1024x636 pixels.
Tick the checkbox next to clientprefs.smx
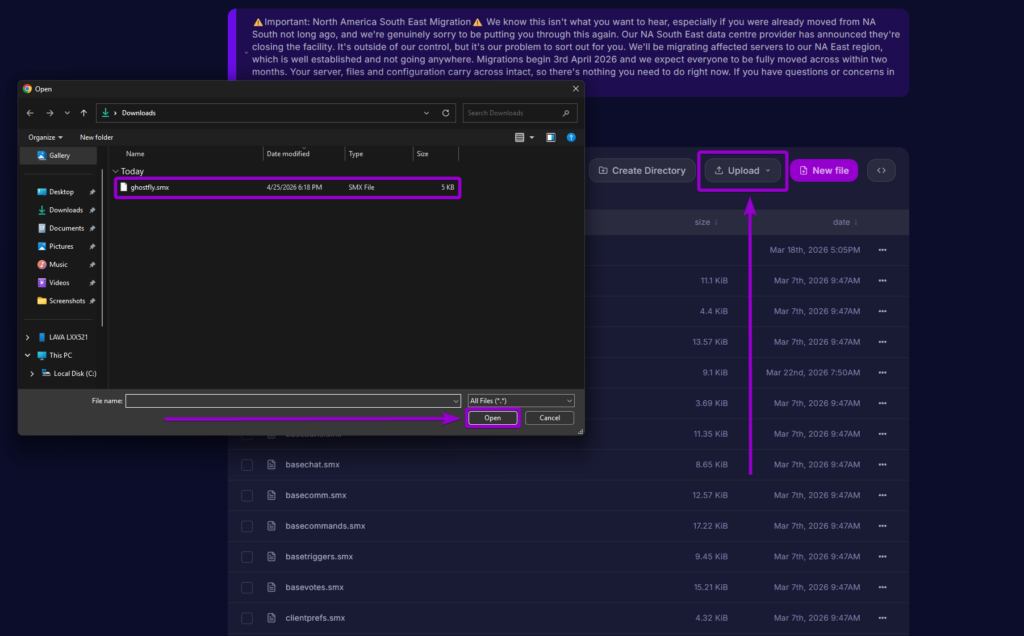click(246, 618)
